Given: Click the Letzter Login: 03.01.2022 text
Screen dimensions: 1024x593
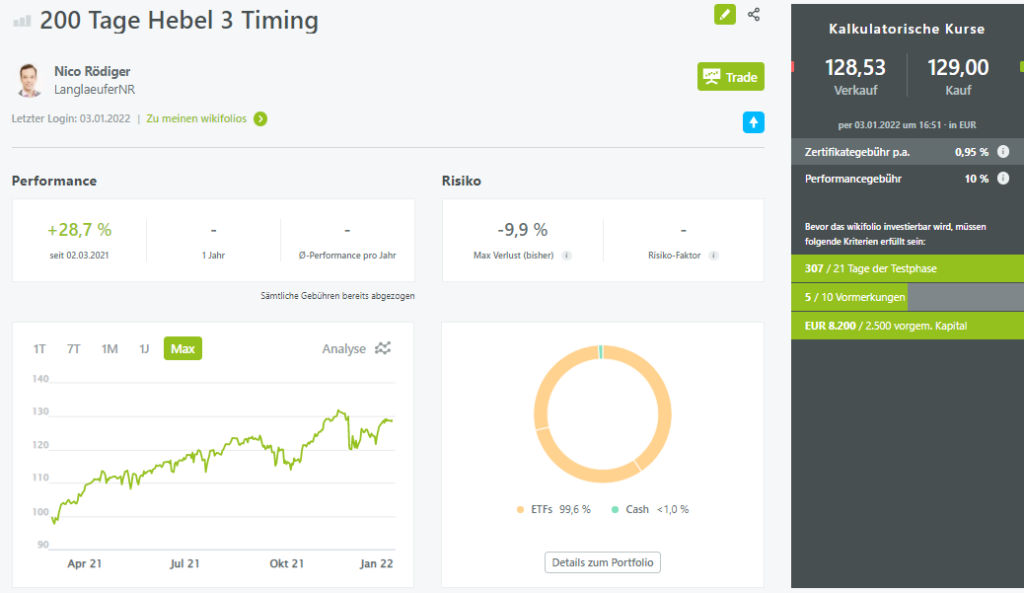Looking at the screenshot, I should point(71,119).
